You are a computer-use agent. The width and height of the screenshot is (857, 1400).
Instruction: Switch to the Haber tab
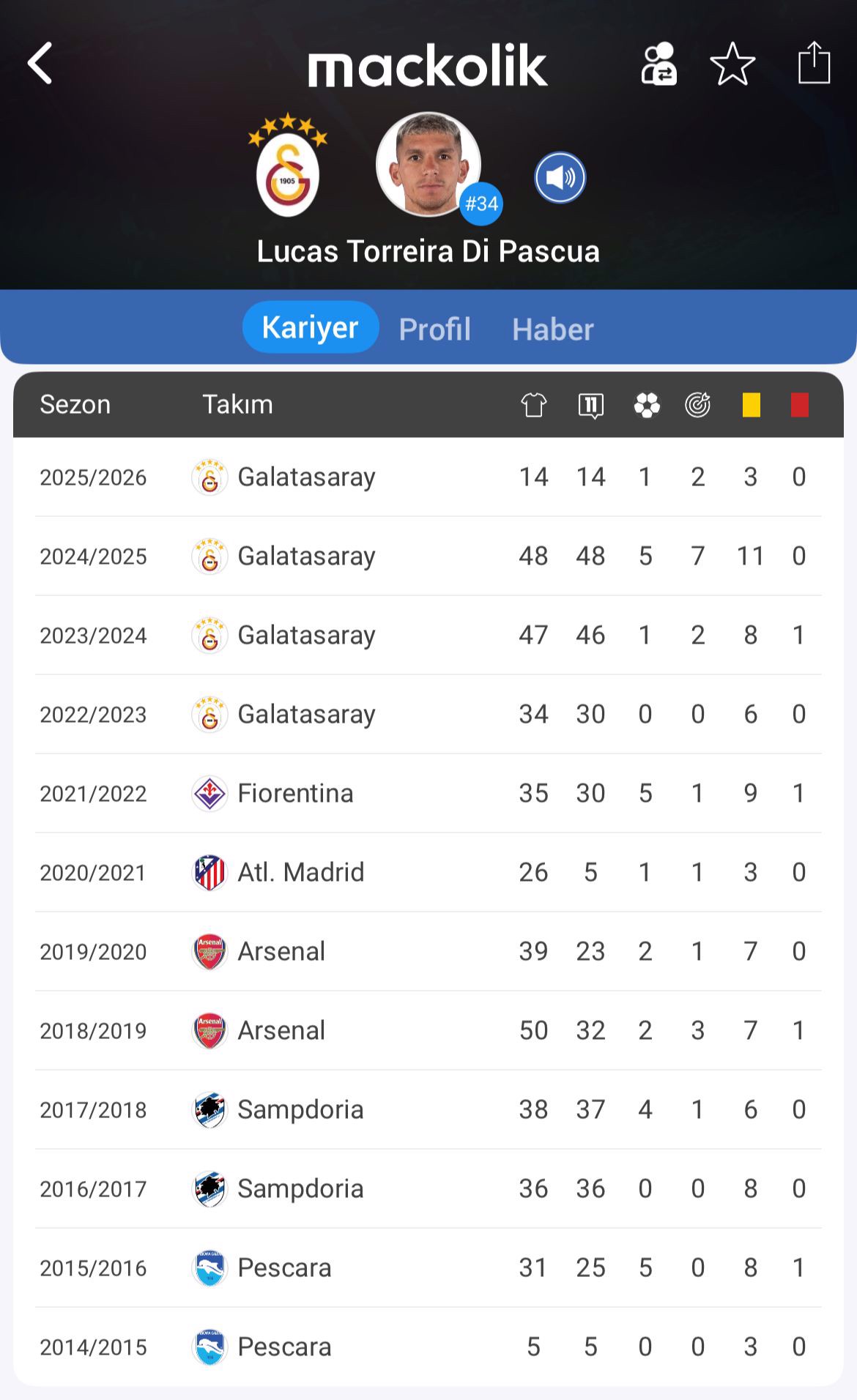[552, 329]
